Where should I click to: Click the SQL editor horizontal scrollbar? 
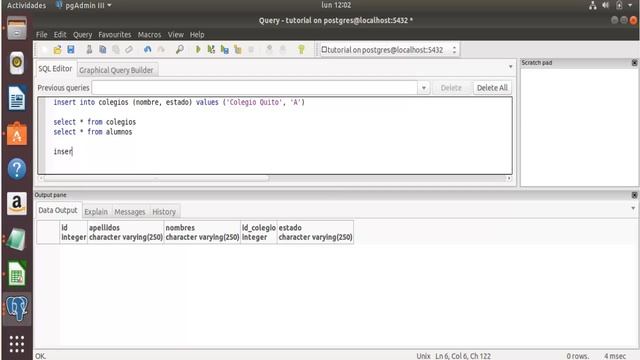coord(156,178)
